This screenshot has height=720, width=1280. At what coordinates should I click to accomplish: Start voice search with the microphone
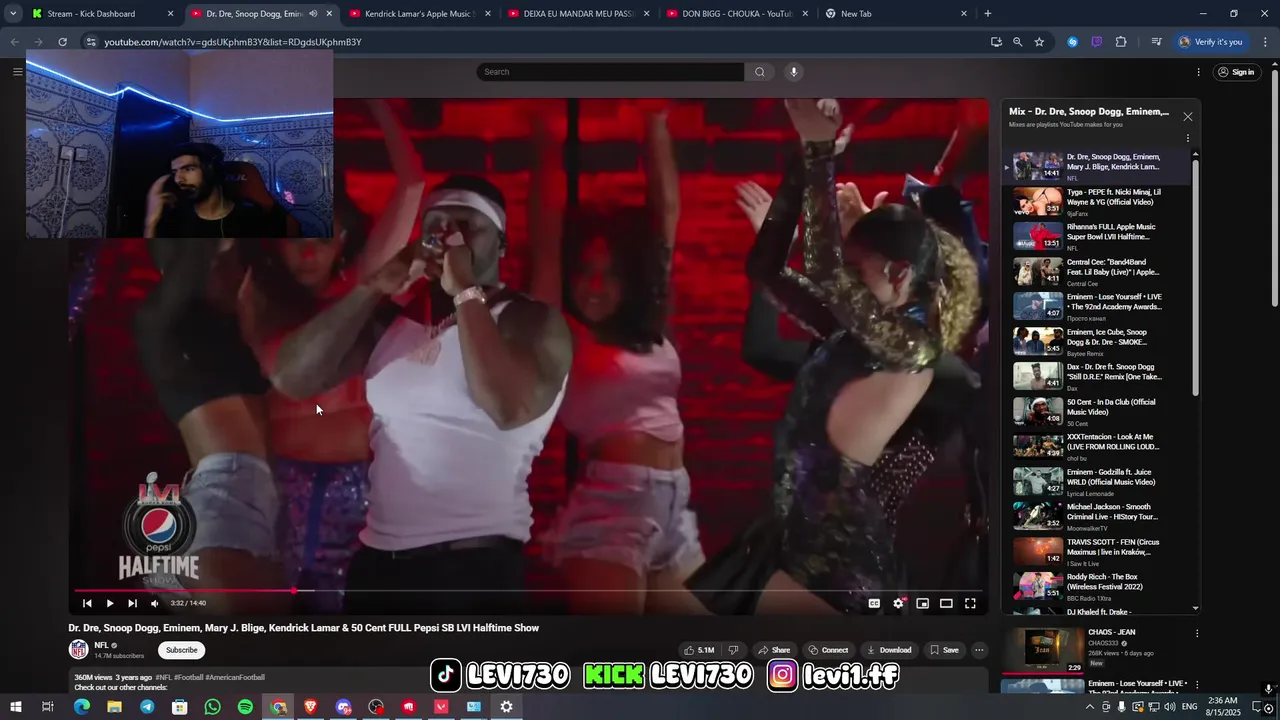(x=794, y=72)
